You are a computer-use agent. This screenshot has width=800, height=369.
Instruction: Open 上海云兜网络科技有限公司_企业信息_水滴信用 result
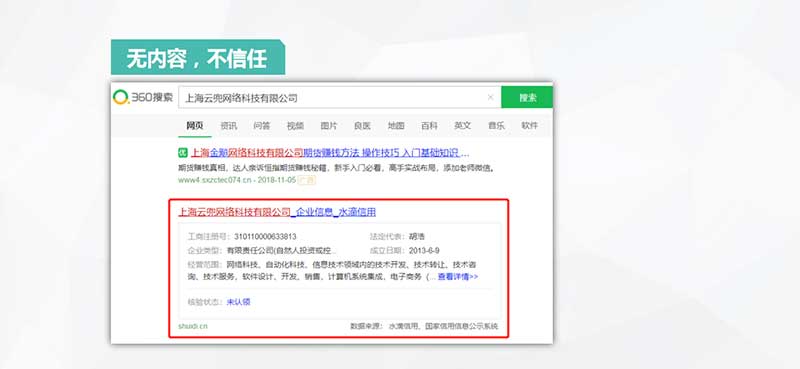click(277, 212)
